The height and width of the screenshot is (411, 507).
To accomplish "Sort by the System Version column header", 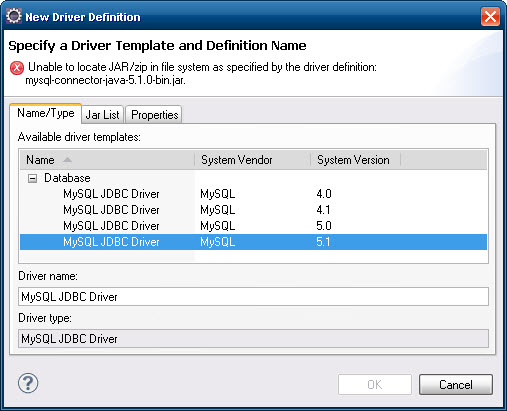I will tap(356, 160).
